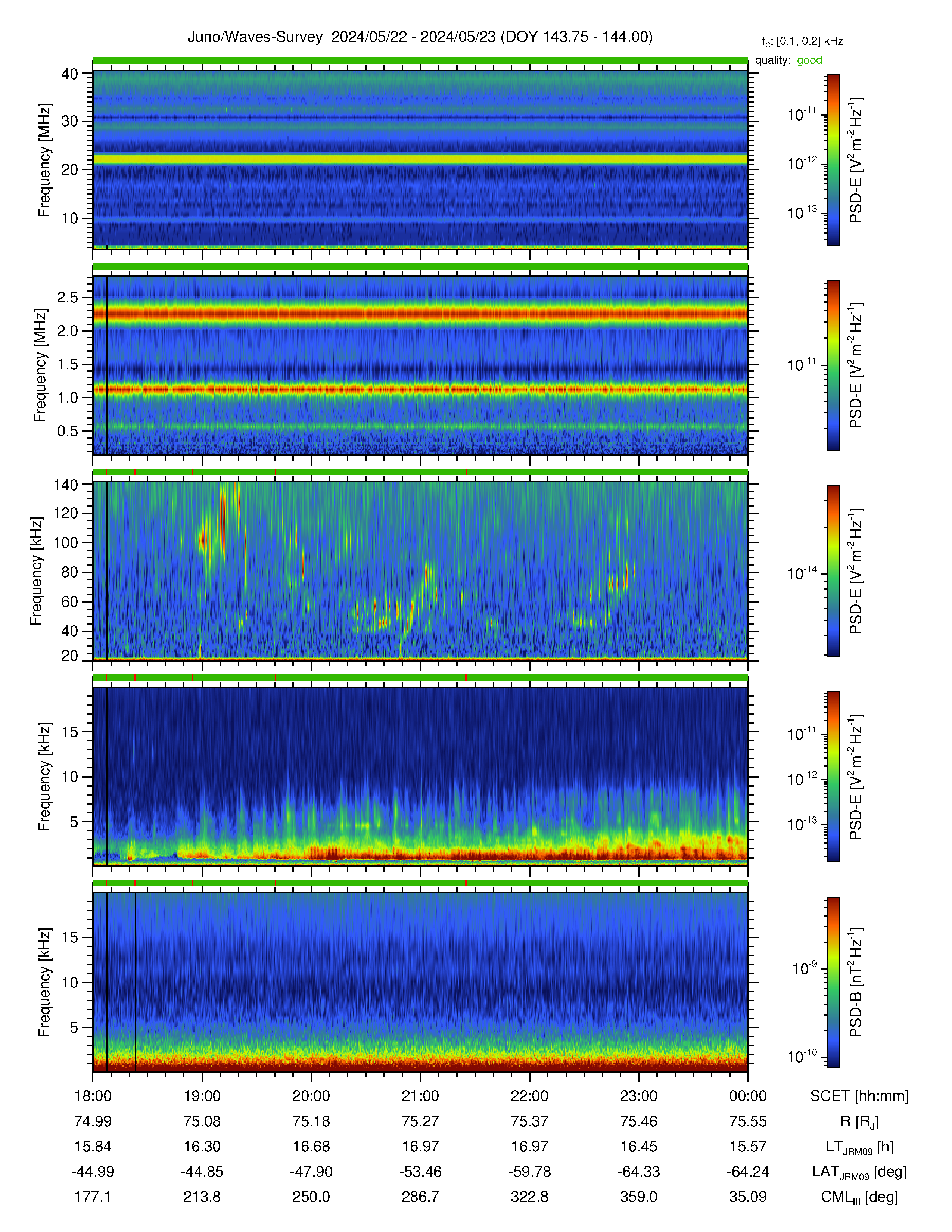Click the 22:00 SCET time label
952x1232 pixels.
click(530, 1096)
